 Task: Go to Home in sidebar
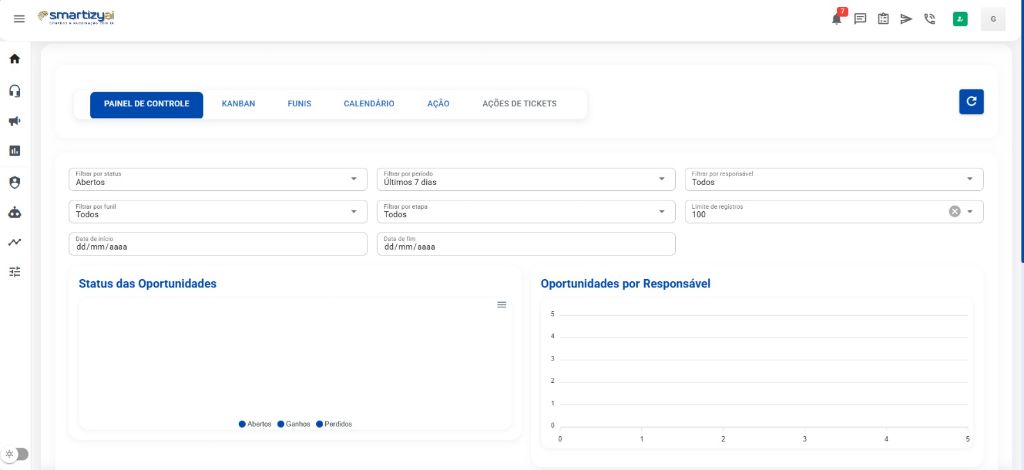point(14,59)
